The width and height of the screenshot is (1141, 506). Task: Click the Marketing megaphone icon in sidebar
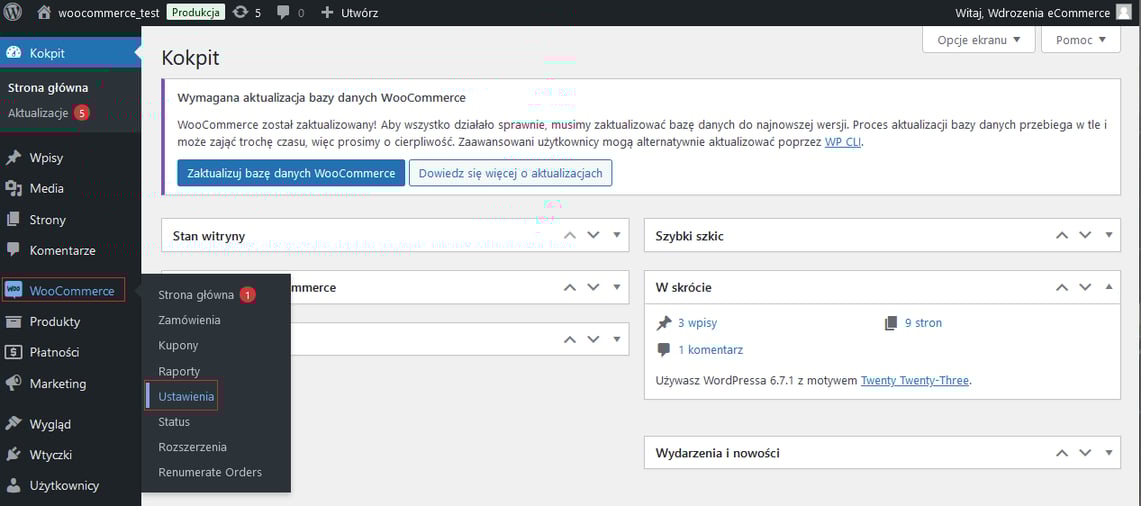pyautogui.click(x=13, y=383)
